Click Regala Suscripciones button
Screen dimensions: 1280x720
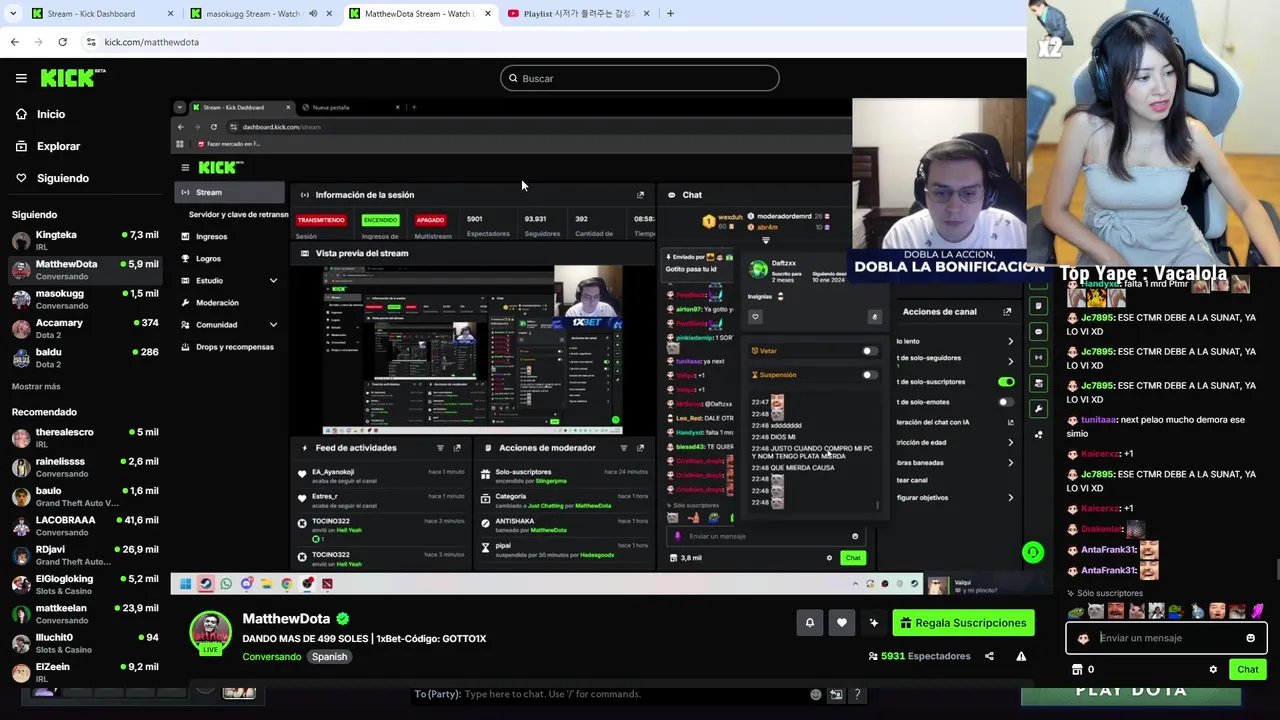click(963, 623)
